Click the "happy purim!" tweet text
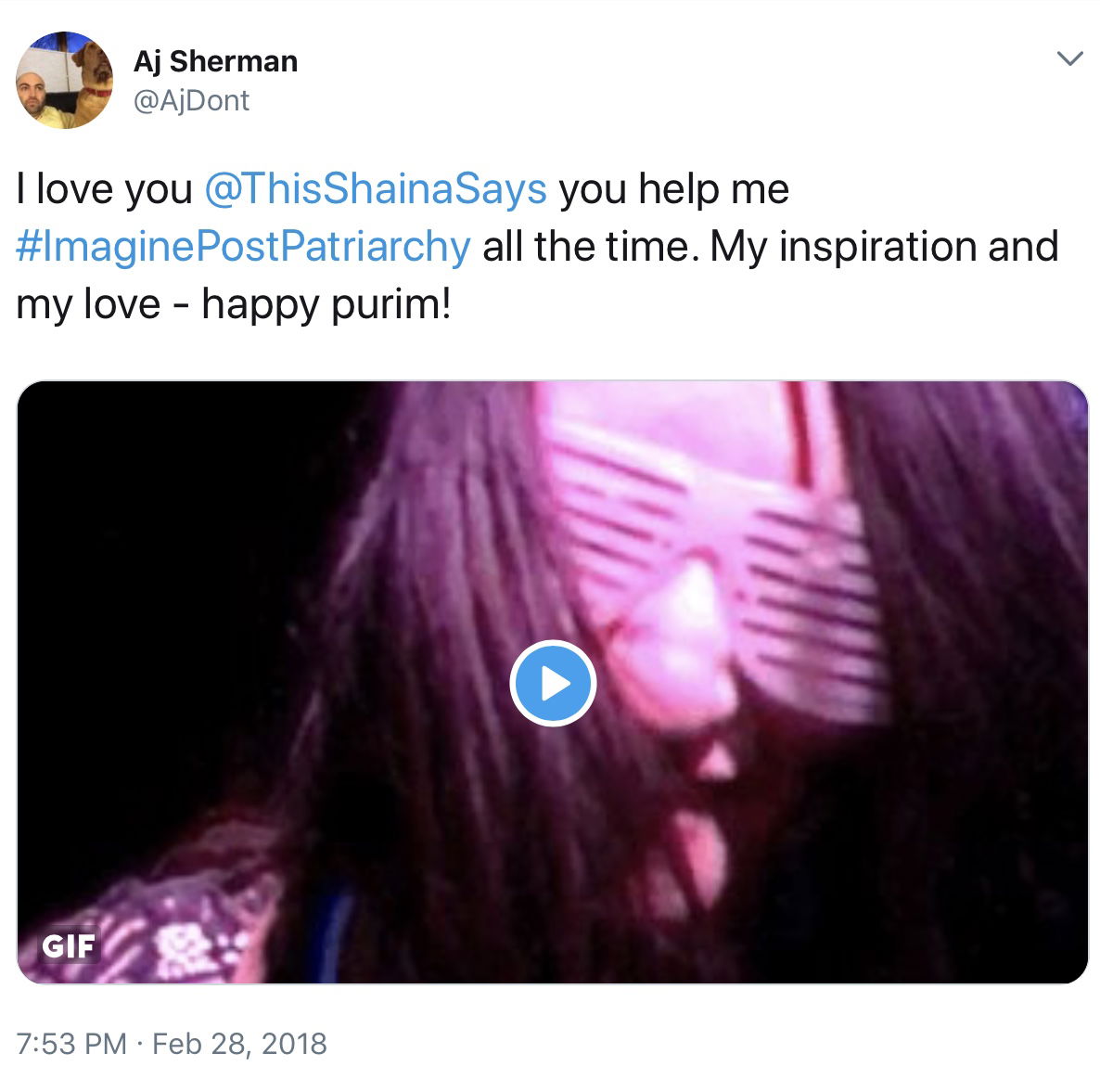Image resolution: width=1100 pixels, height=1092 pixels. tap(326, 304)
